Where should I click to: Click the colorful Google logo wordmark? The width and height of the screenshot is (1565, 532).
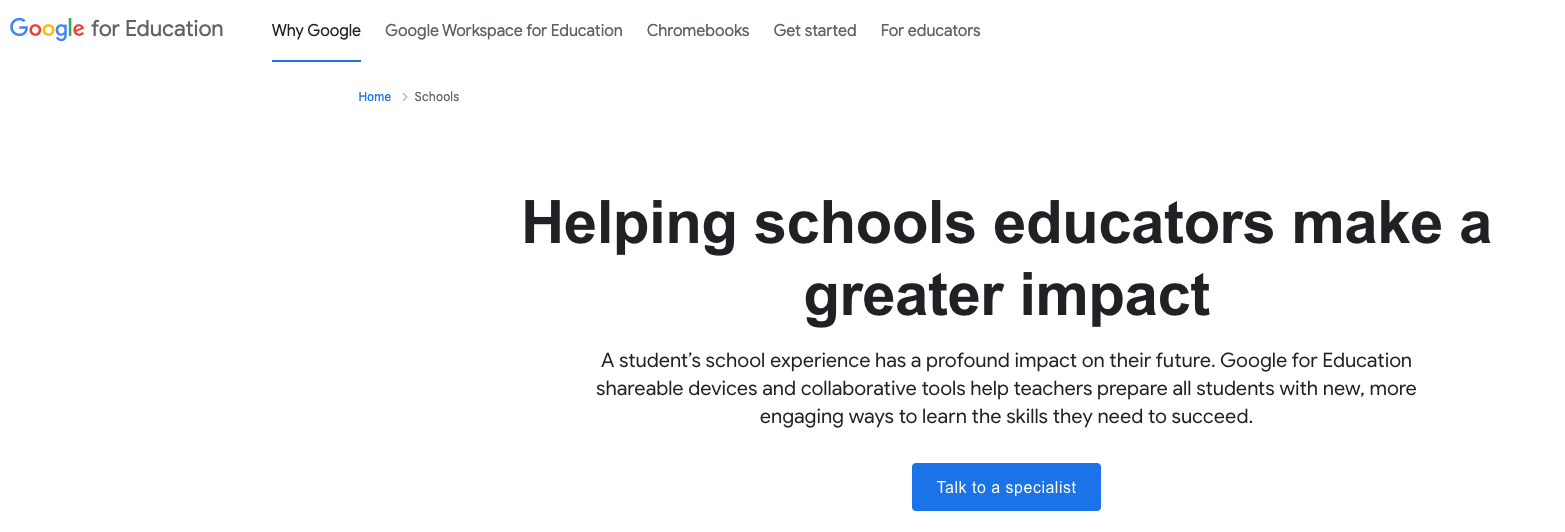pos(47,30)
